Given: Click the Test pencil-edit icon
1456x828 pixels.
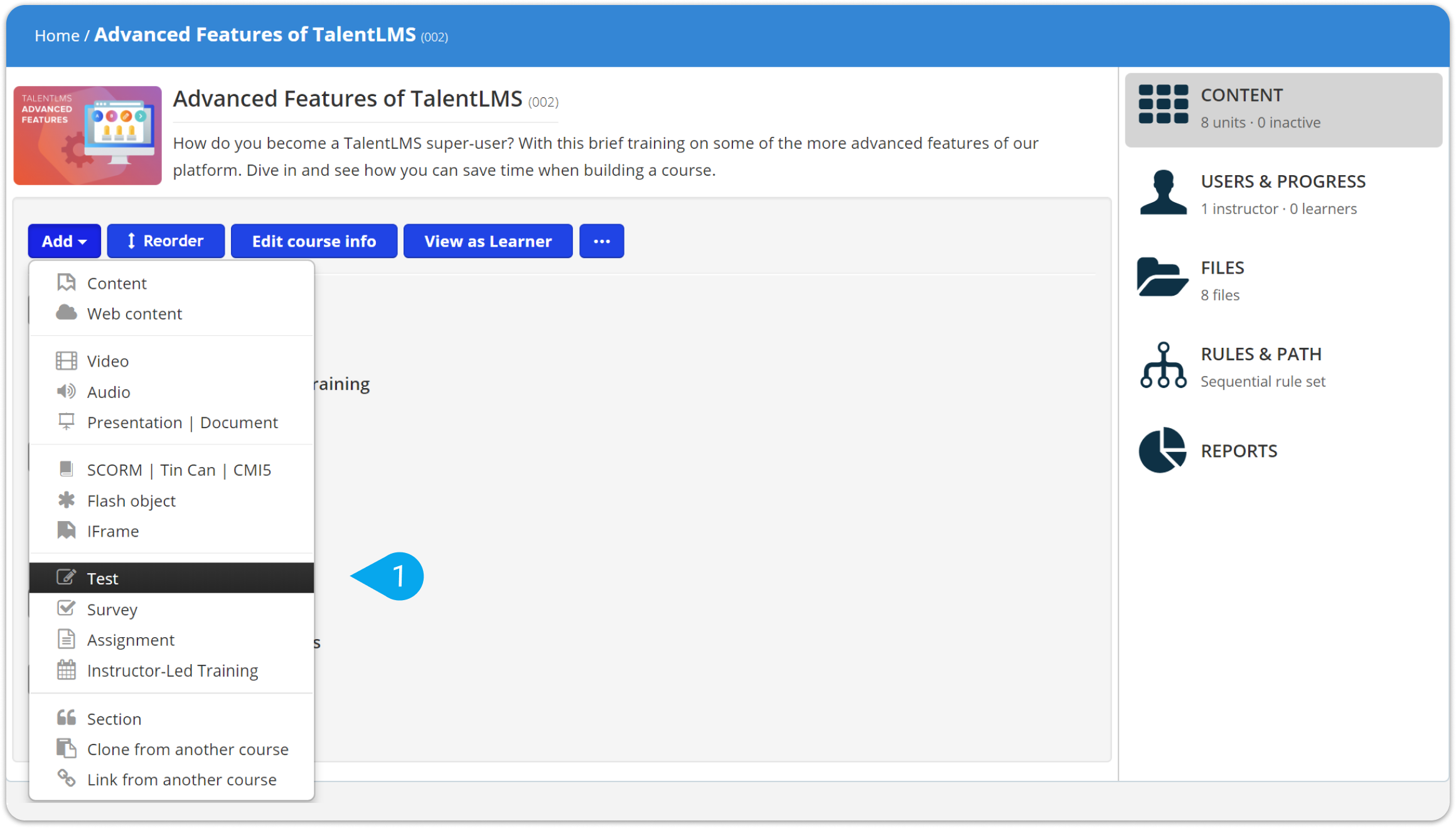Looking at the screenshot, I should click(66, 577).
